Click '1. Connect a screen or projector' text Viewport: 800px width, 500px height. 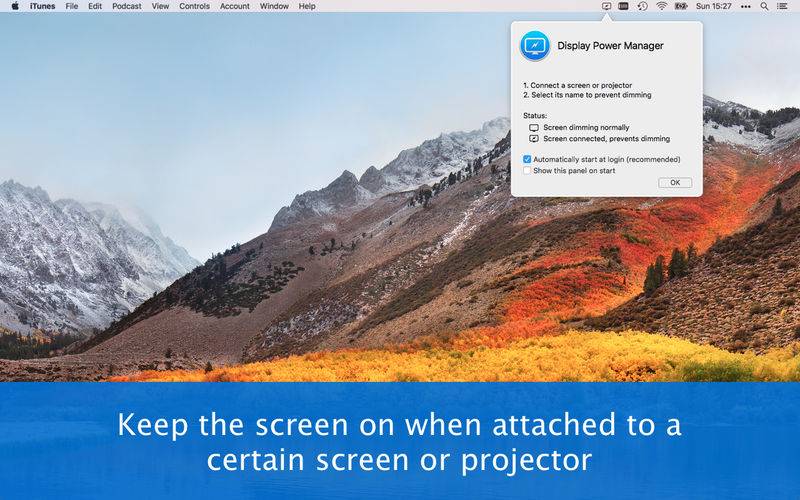(578, 85)
